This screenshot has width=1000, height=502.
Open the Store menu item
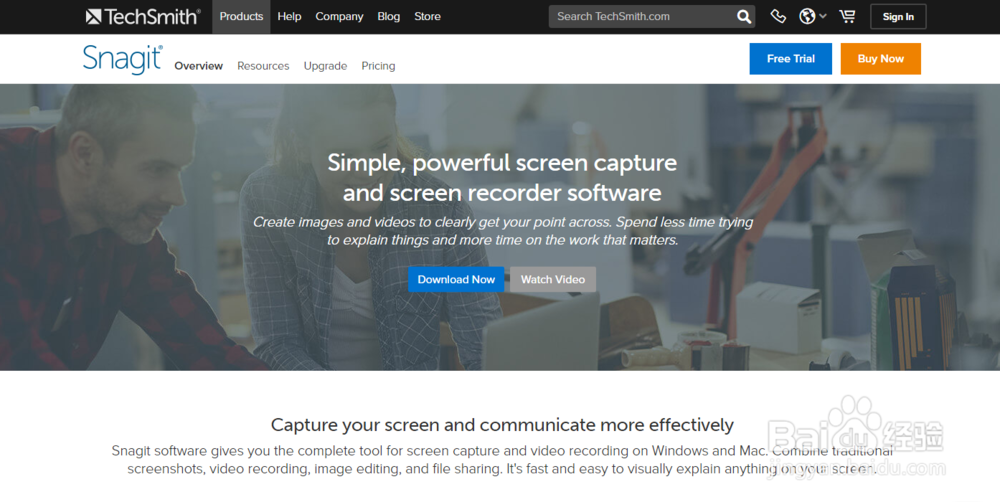point(427,17)
